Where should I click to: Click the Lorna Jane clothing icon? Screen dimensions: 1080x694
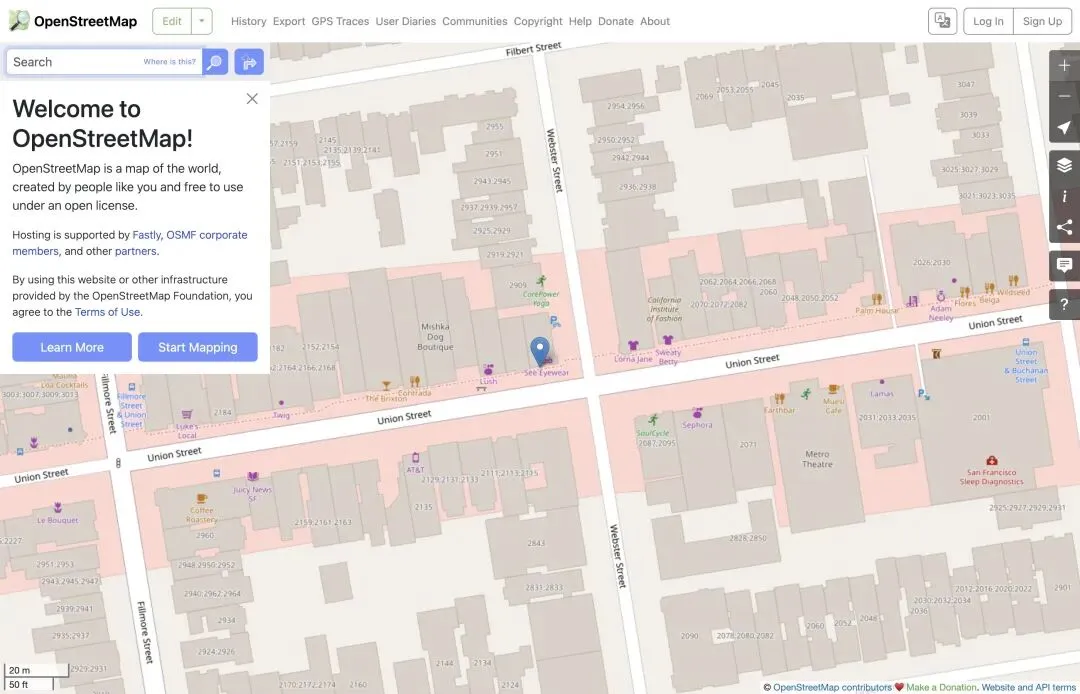[x=633, y=346]
